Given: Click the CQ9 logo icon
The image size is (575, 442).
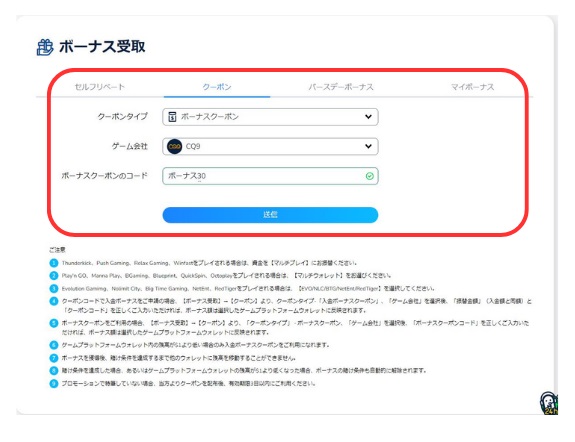Looking at the screenshot, I should click(x=174, y=146).
